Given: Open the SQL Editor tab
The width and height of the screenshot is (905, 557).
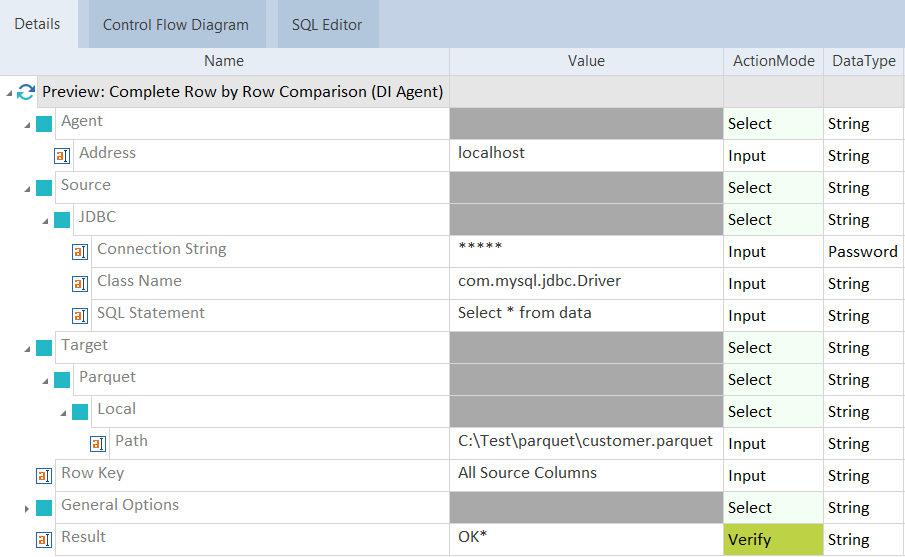Looking at the screenshot, I should click(327, 25).
